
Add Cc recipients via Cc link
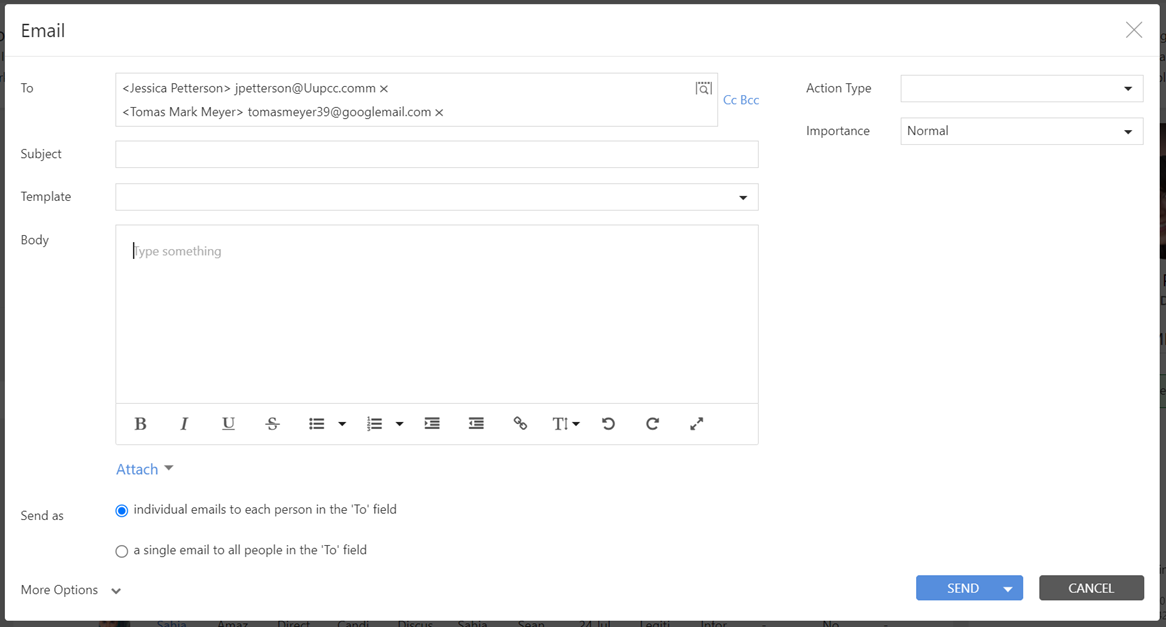click(x=729, y=100)
